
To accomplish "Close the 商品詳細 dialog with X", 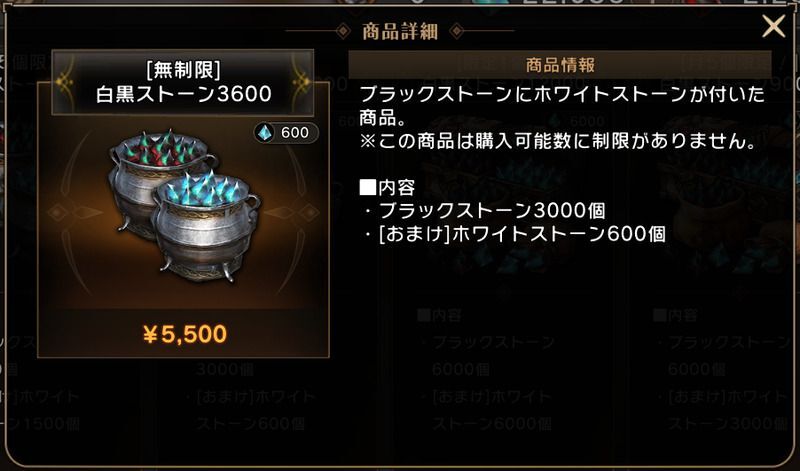I will click(773, 26).
